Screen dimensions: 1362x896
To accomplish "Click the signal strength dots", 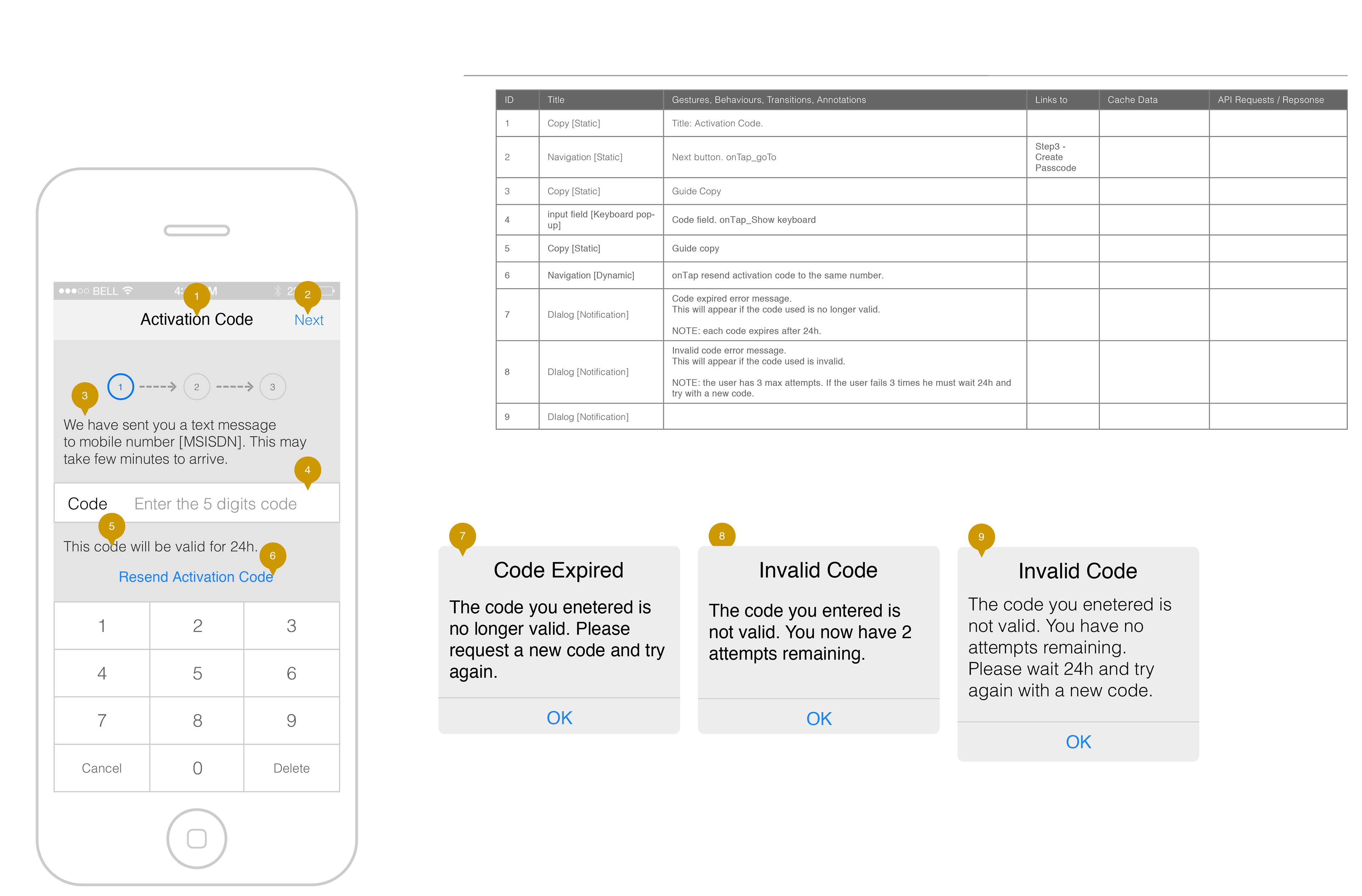I will pos(74,291).
